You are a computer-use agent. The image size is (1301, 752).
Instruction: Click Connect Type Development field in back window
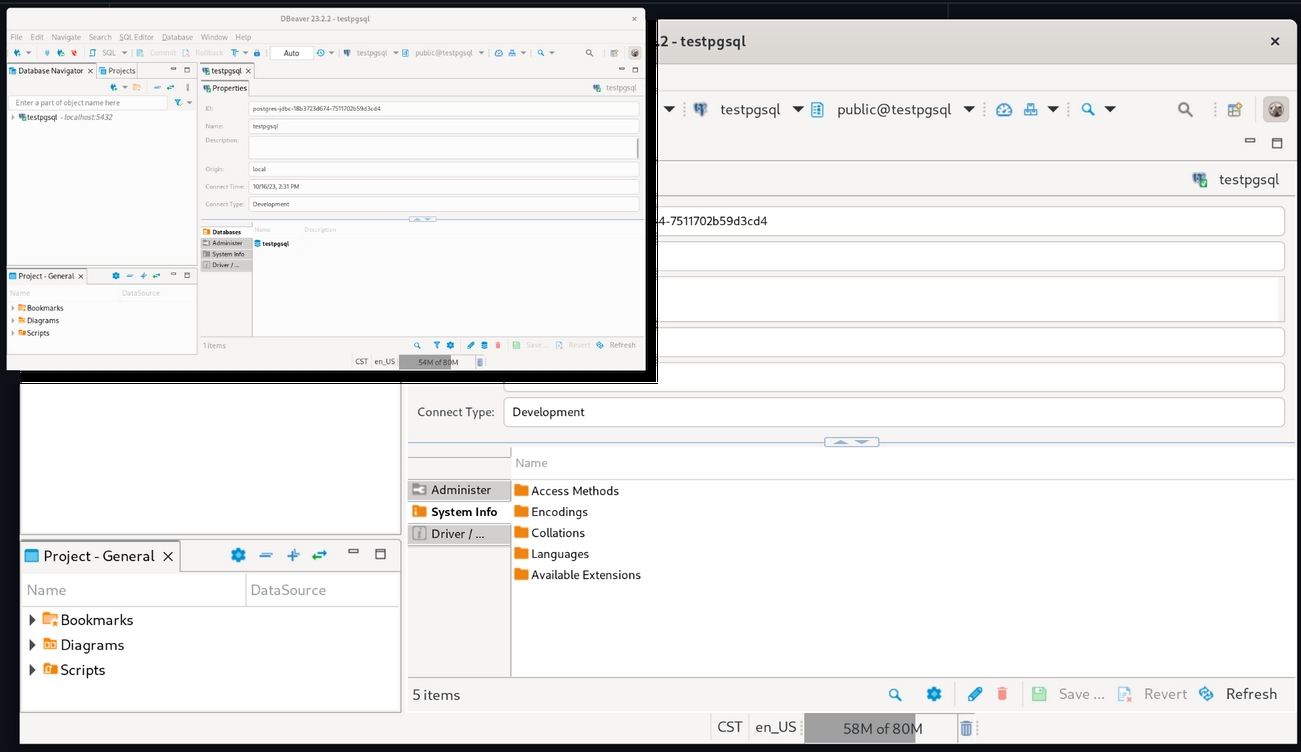click(x=894, y=412)
